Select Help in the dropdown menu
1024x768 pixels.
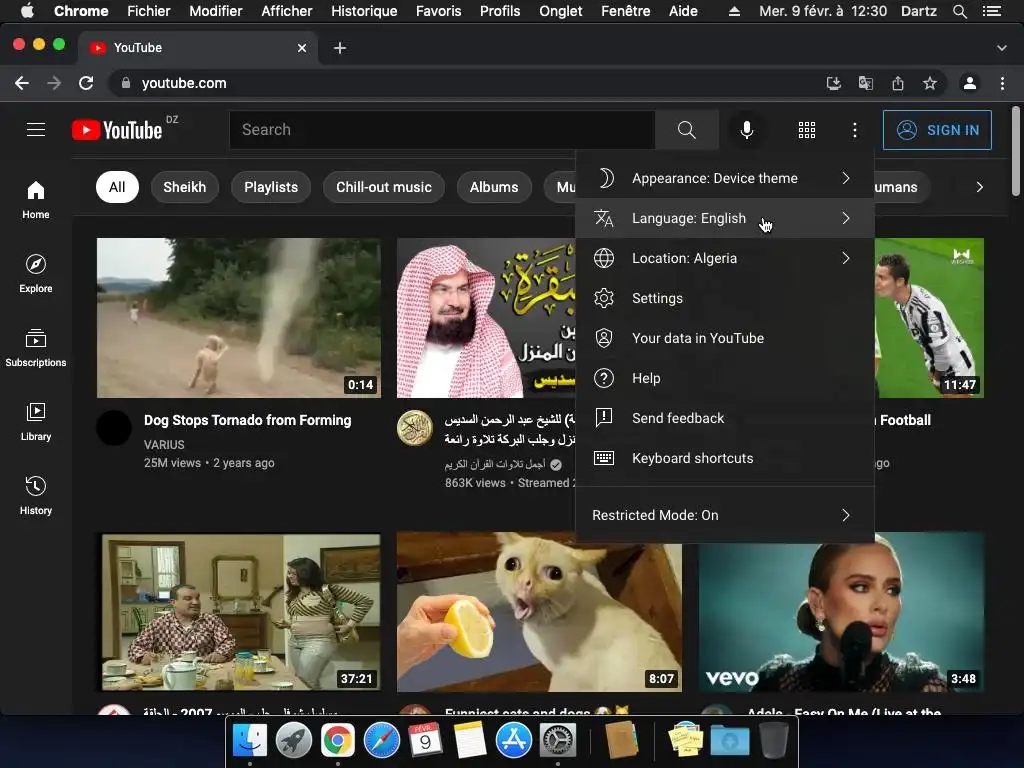(x=724, y=378)
